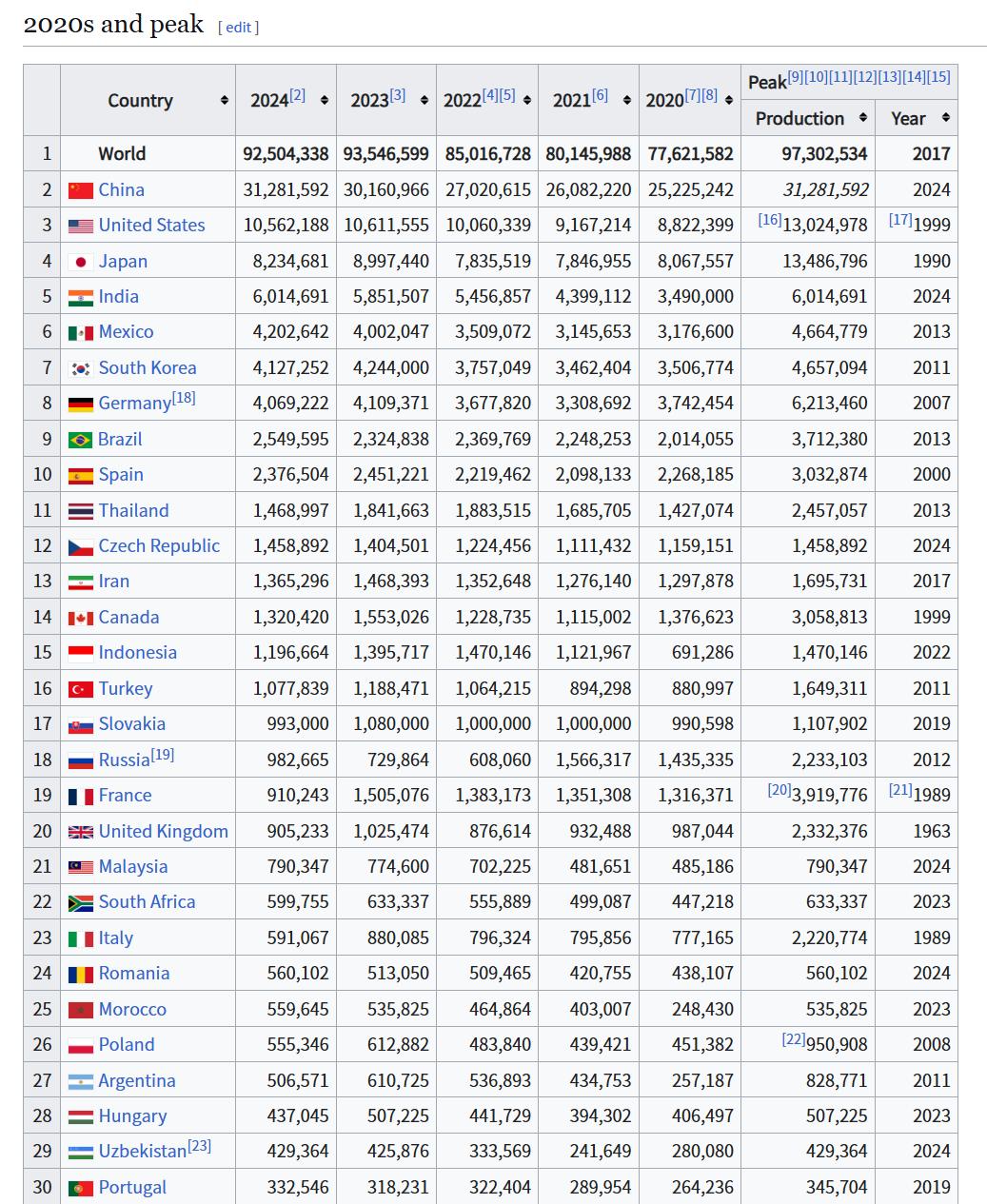The width and height of the screenshot is (987, 1204).
Task: Sort table by Country column
Action: point(224,101)
